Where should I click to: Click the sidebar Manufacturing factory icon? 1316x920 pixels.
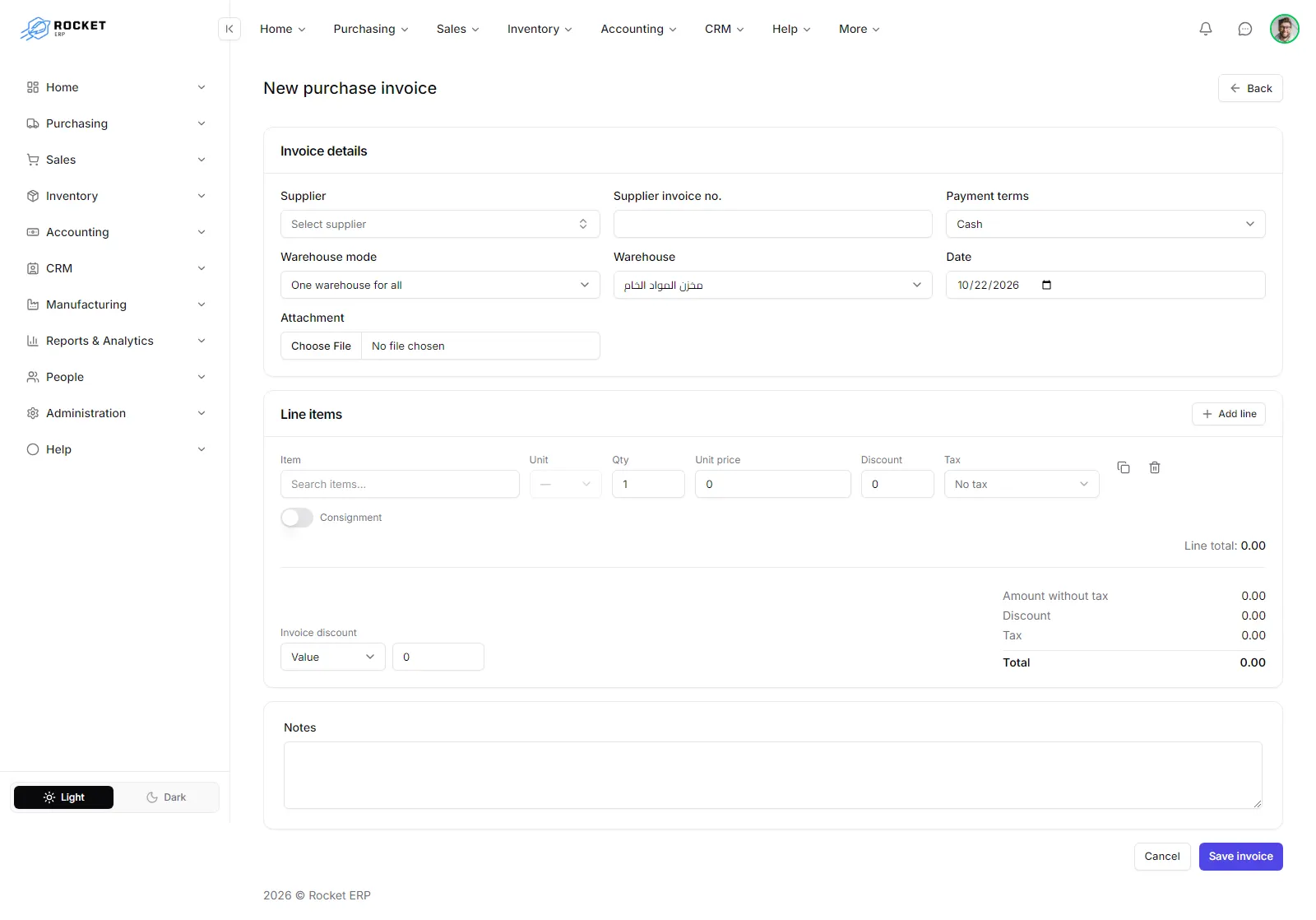[33, 304]
